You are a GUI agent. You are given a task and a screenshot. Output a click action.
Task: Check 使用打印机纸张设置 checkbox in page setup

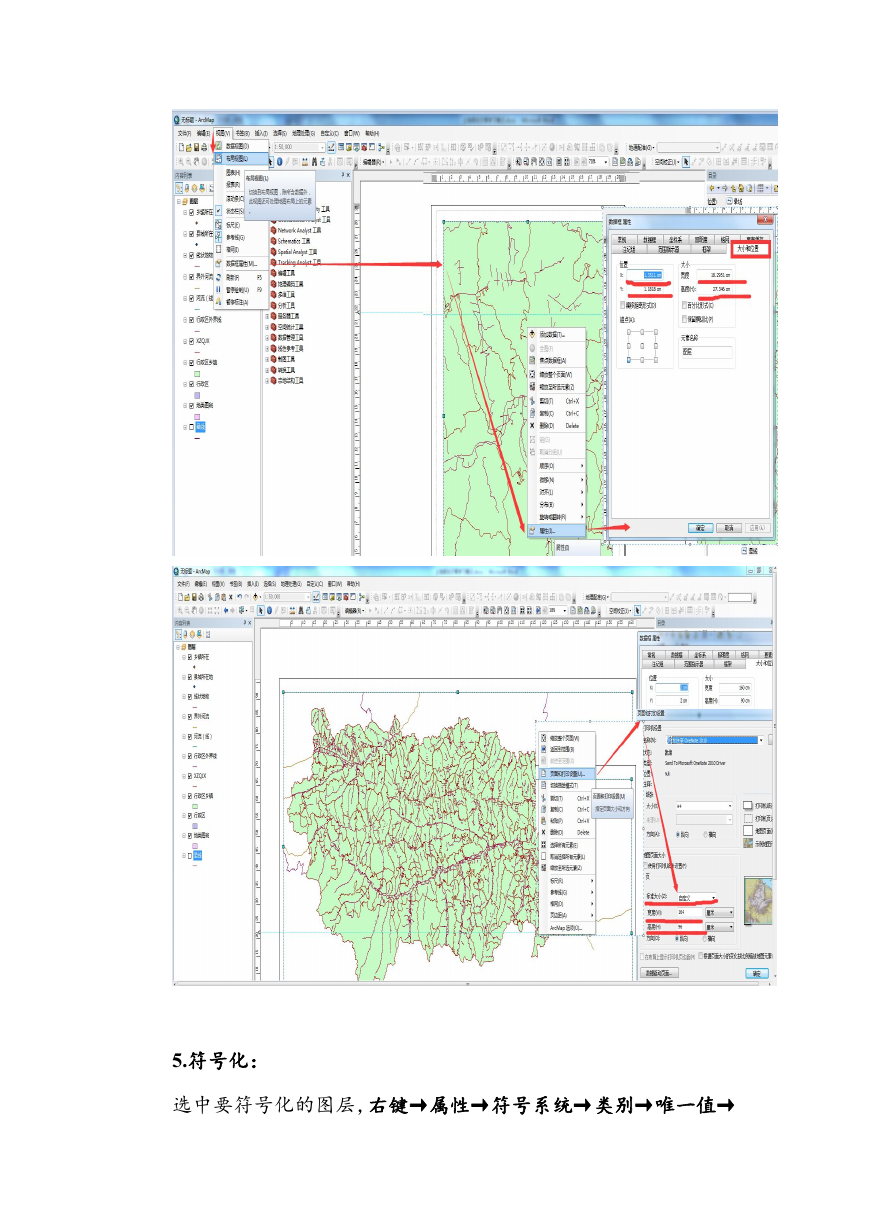click(x=646, y=866)
